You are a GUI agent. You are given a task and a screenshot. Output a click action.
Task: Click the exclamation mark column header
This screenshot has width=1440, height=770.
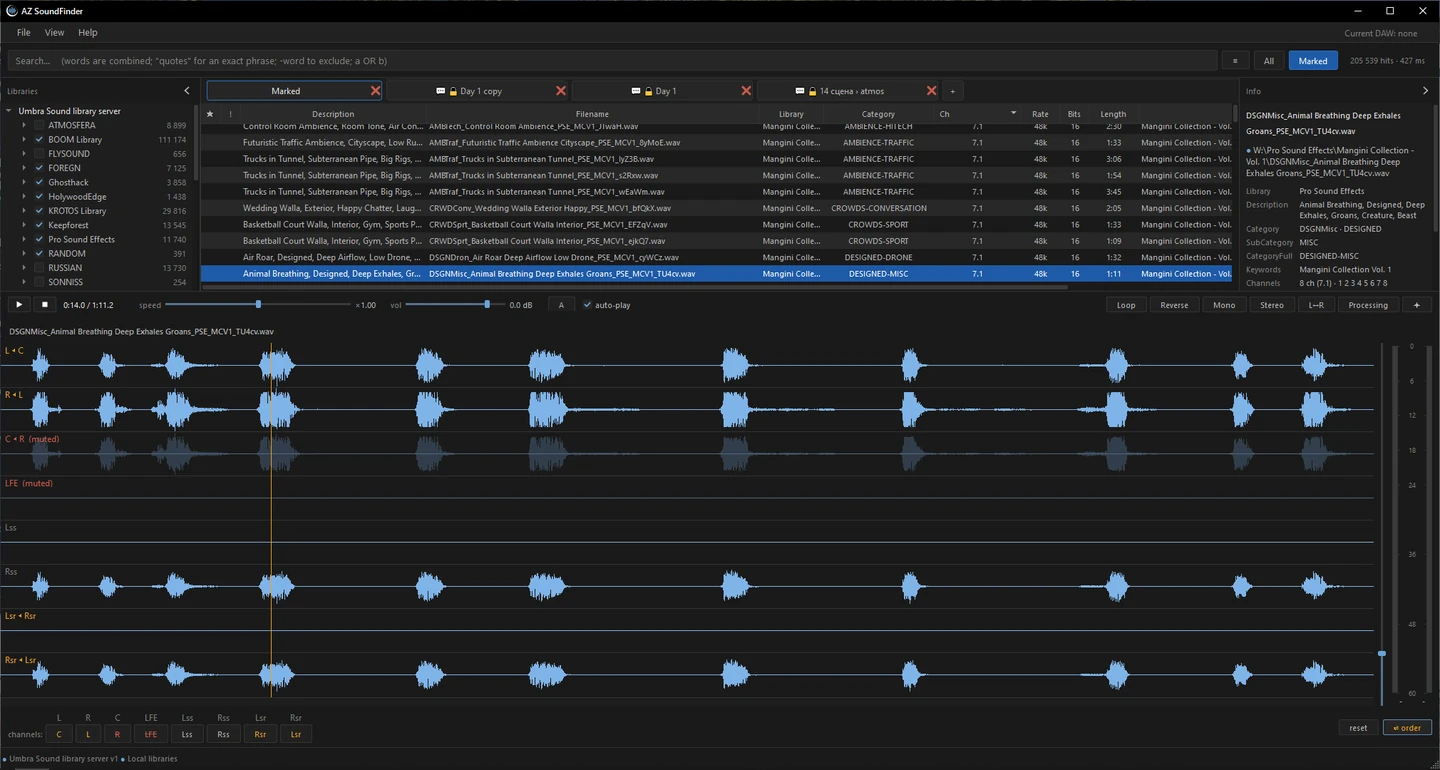tap(230, 114)
